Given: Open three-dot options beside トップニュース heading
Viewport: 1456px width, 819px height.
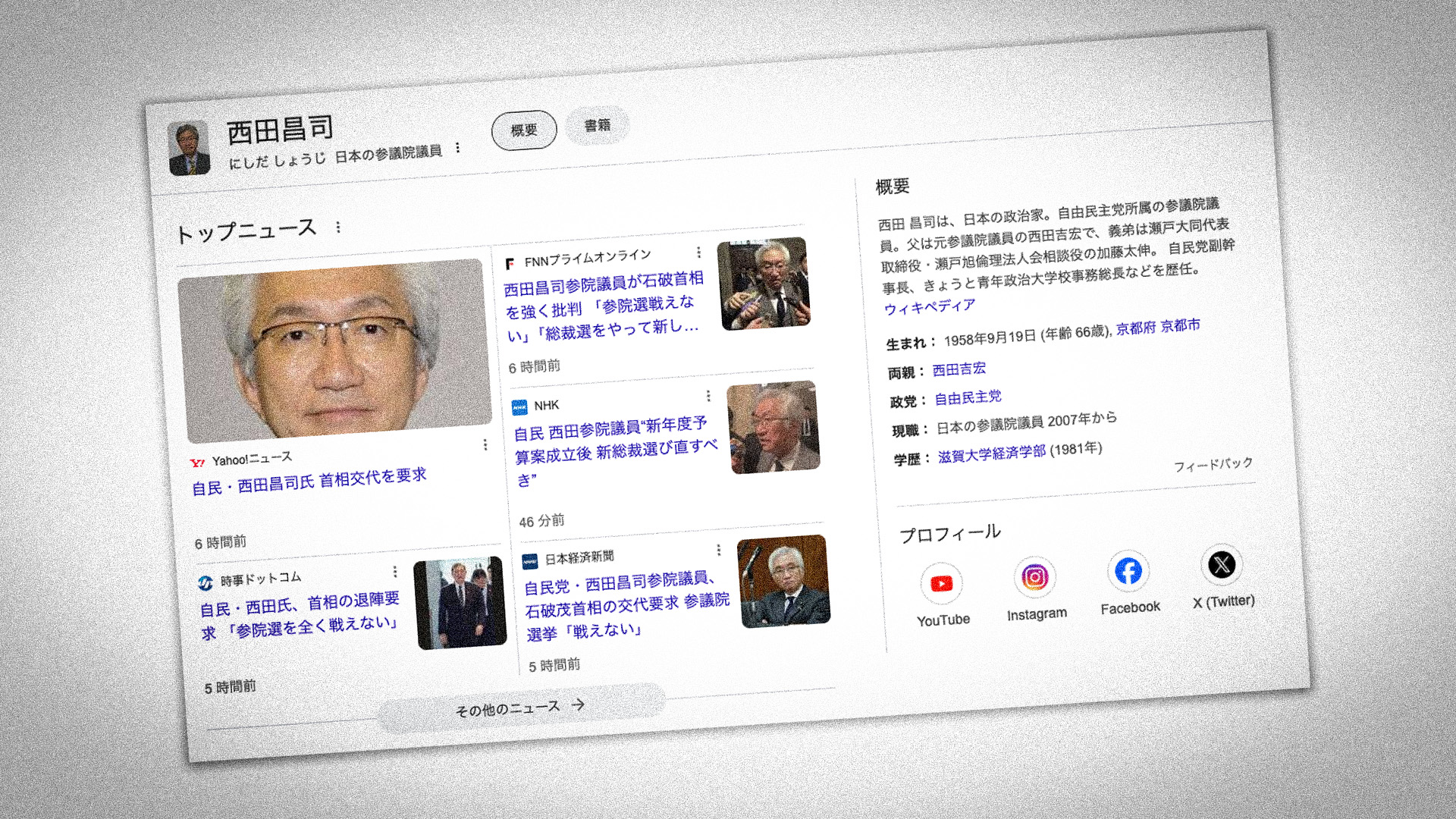Looking at the screenshot, I should tap(338, 227).
